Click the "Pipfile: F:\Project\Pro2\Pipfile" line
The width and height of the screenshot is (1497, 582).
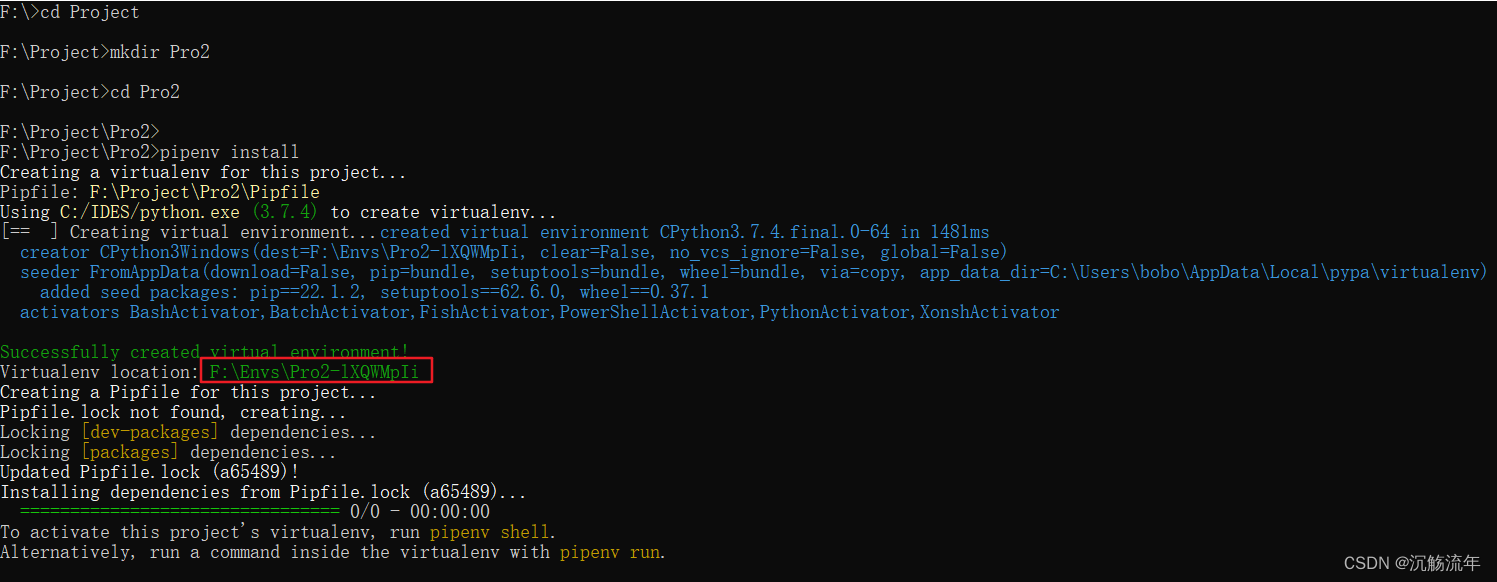[160, 192]
